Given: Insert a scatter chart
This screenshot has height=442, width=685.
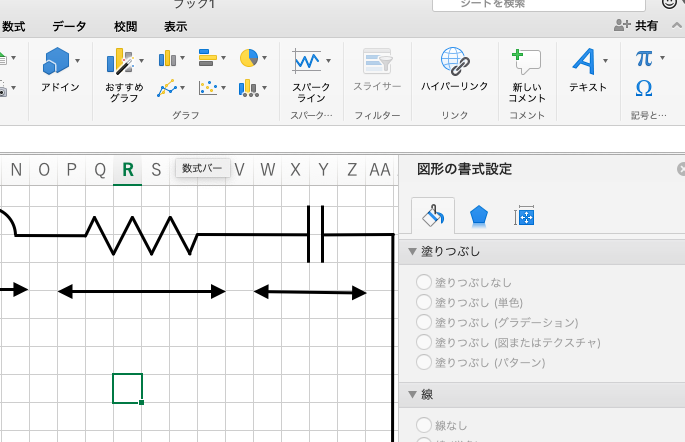Looking at the screenshot, I should [208, 88].
